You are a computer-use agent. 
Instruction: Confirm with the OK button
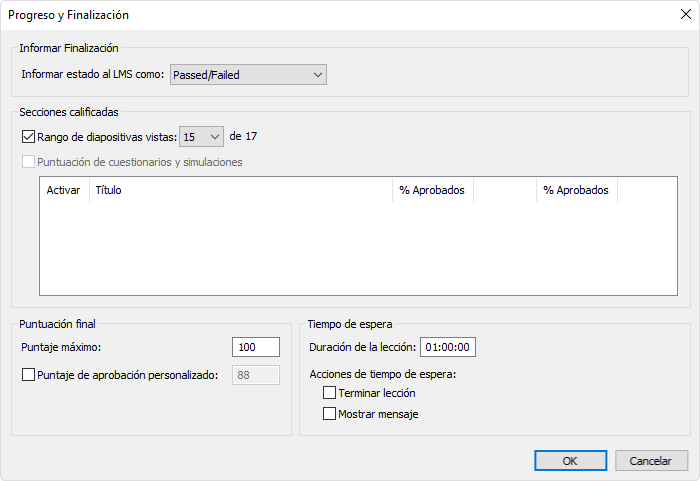(x=571, y=460)
